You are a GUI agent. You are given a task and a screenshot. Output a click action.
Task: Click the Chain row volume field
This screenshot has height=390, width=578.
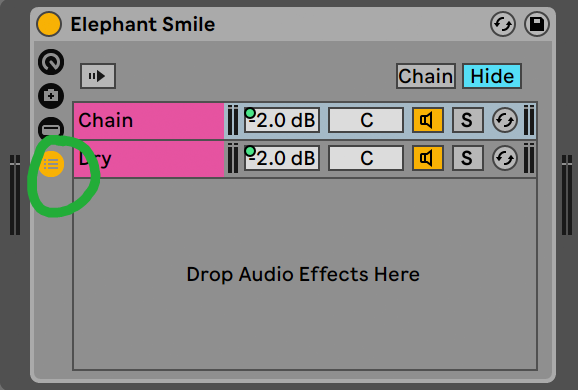[282, 120]
